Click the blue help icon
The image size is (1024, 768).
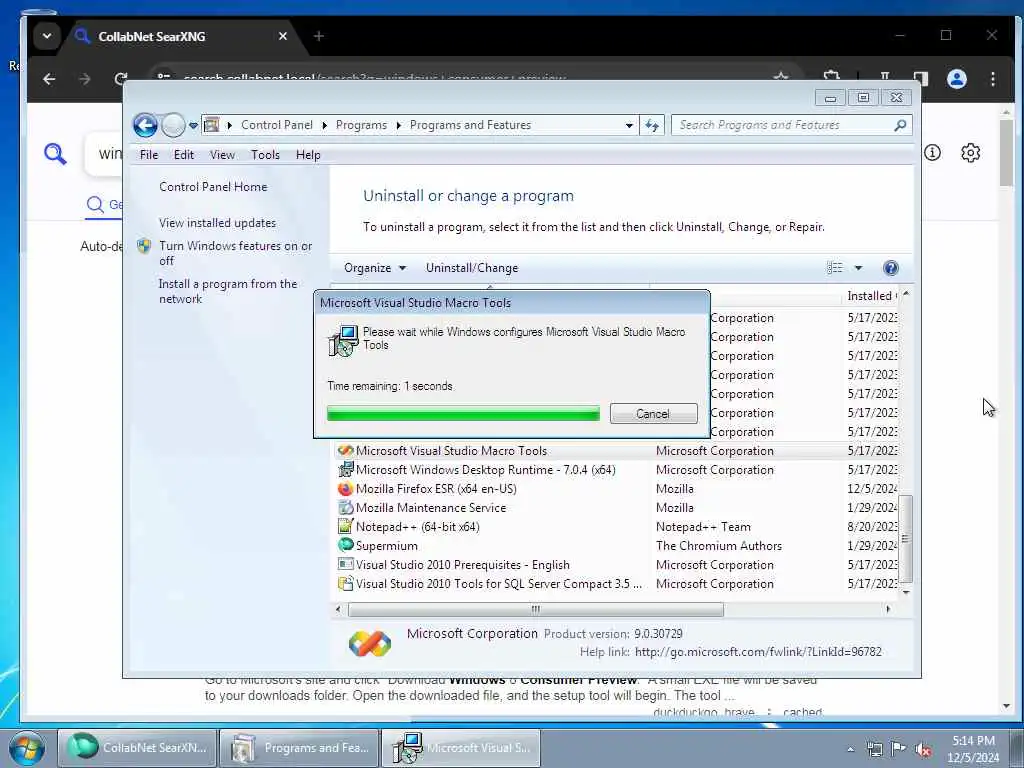[890, 268]
